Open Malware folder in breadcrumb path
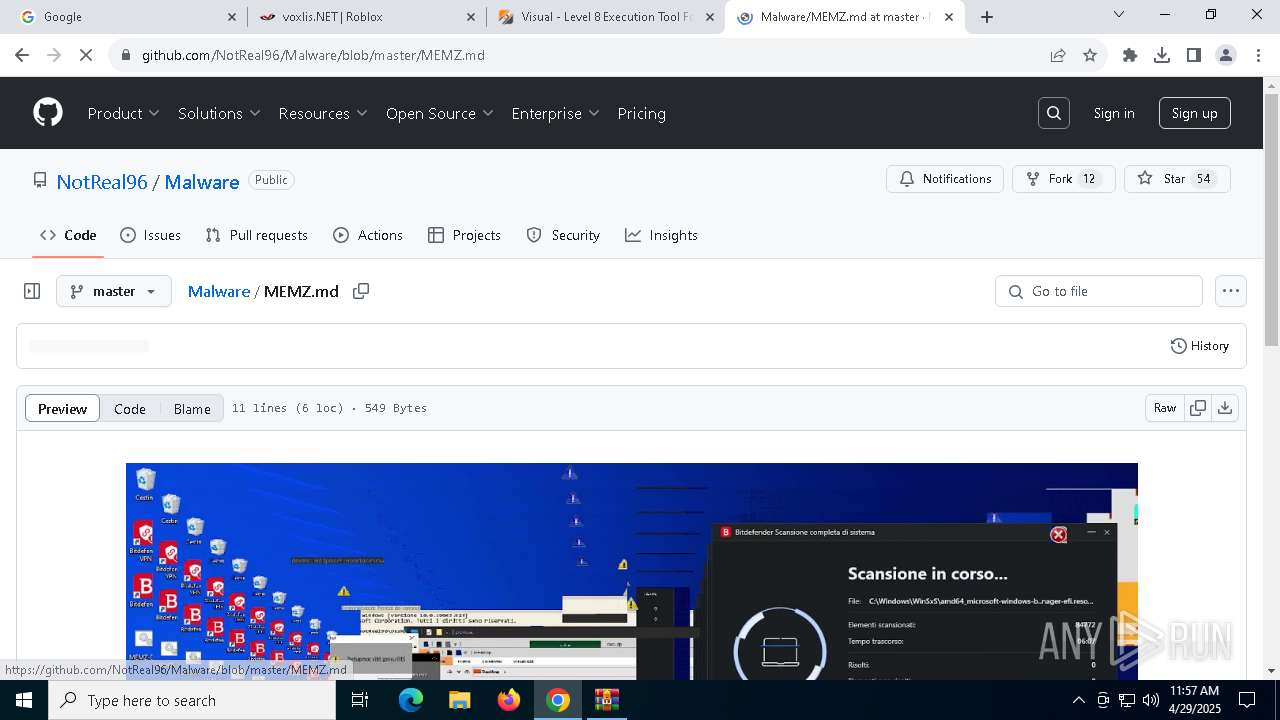1280x720 pixels. coord(219,291)
